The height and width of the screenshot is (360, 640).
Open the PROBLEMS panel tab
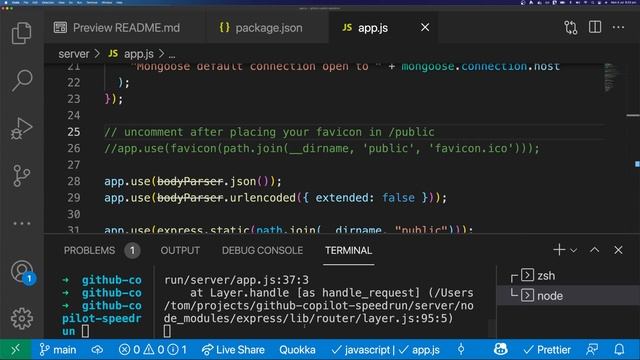[89, 250]
